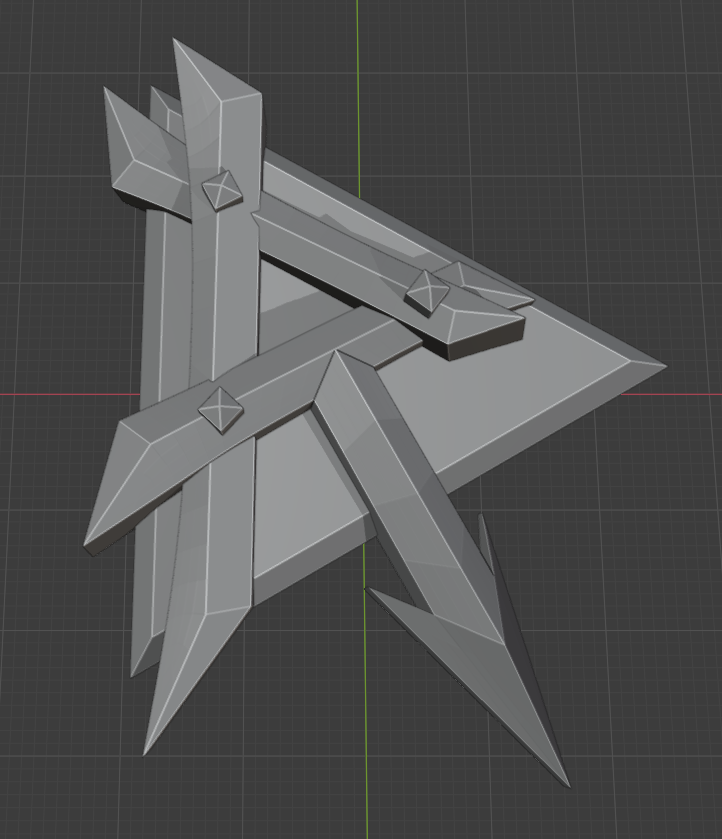Select the pyramid stud on the upper diagonal bar
The width and height of the screenshot is (722, 839).
coord(427,293)
